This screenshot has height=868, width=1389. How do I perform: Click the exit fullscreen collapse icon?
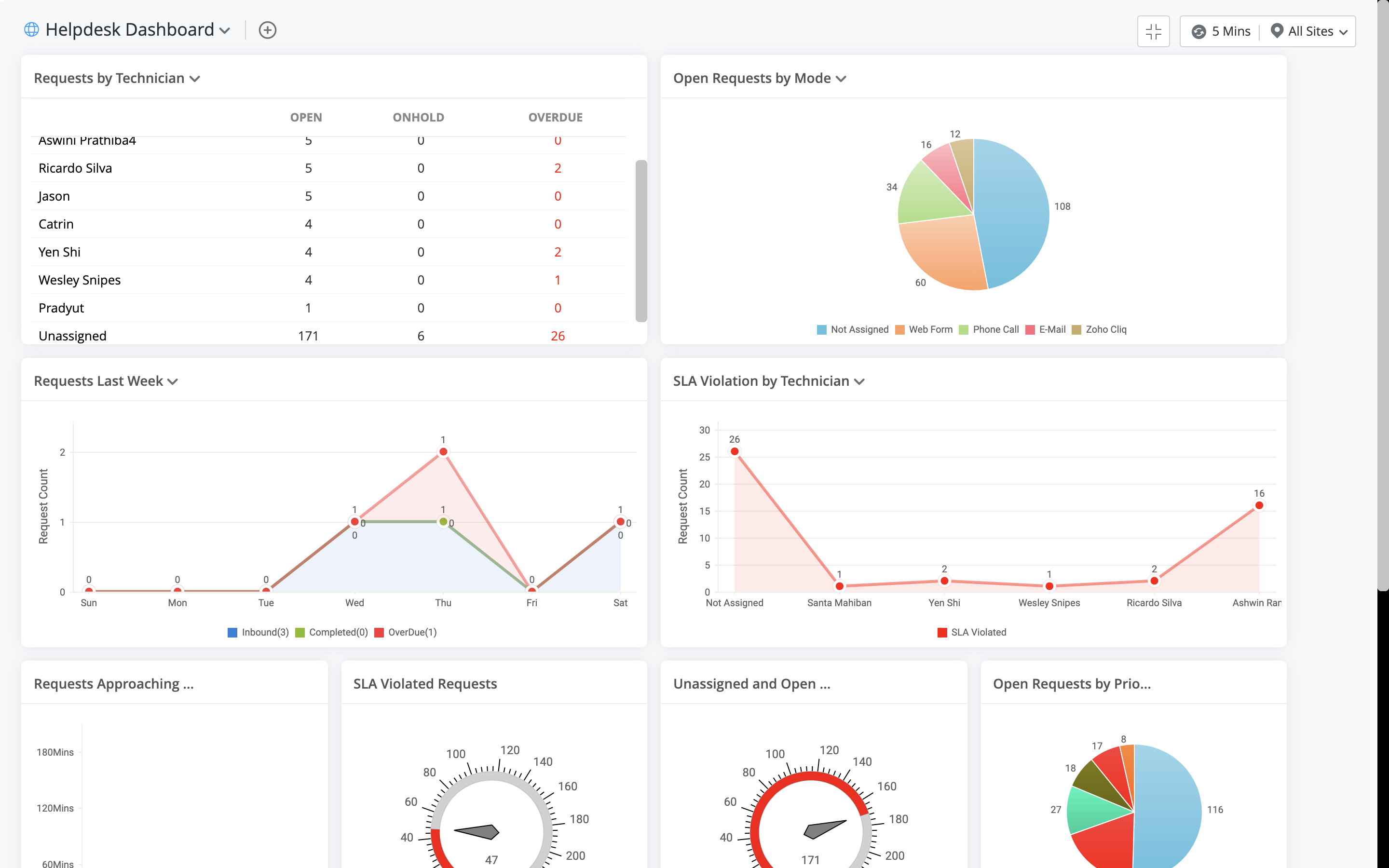click(1153, 31)
